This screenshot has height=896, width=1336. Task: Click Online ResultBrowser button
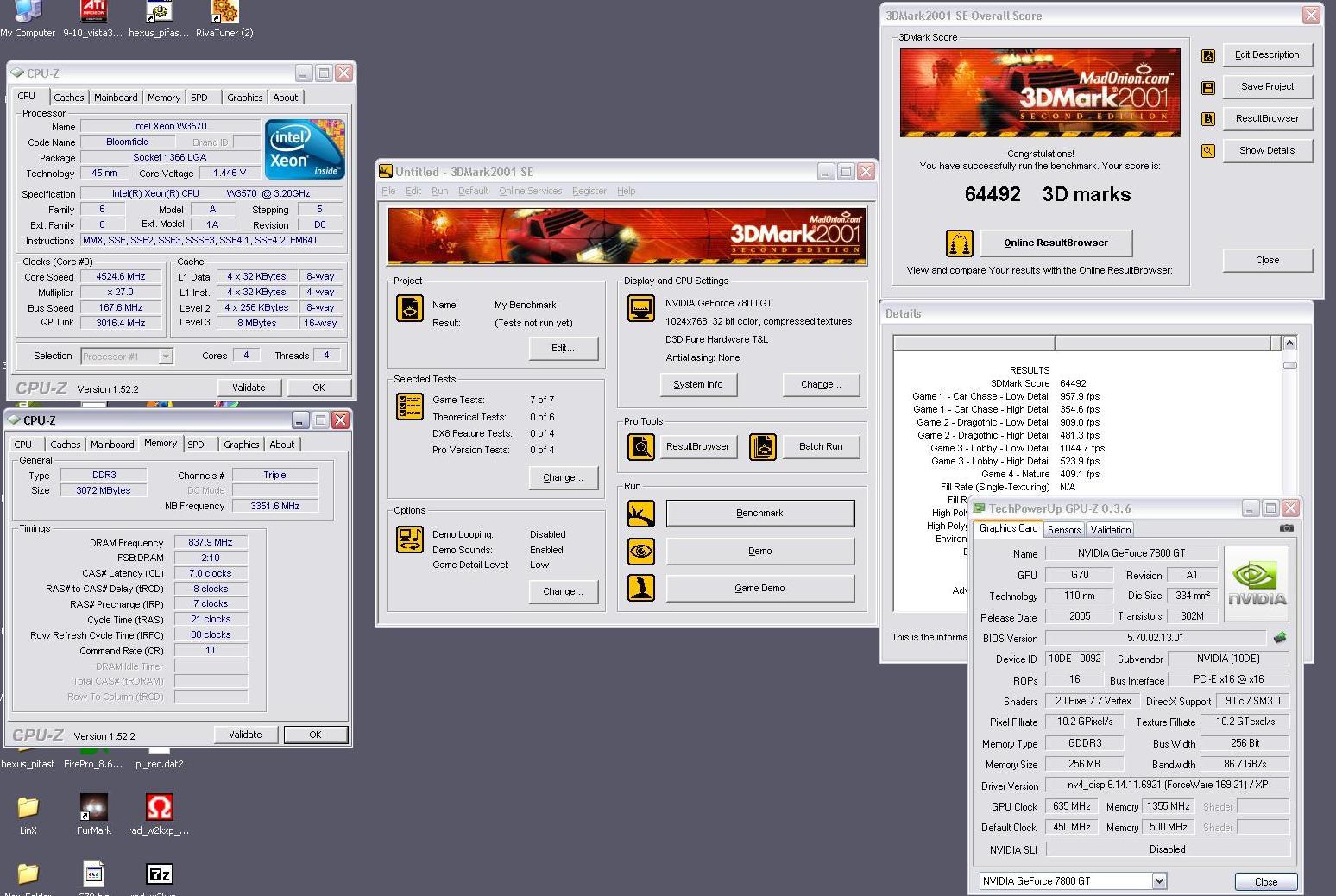(x=1056, y=243)
